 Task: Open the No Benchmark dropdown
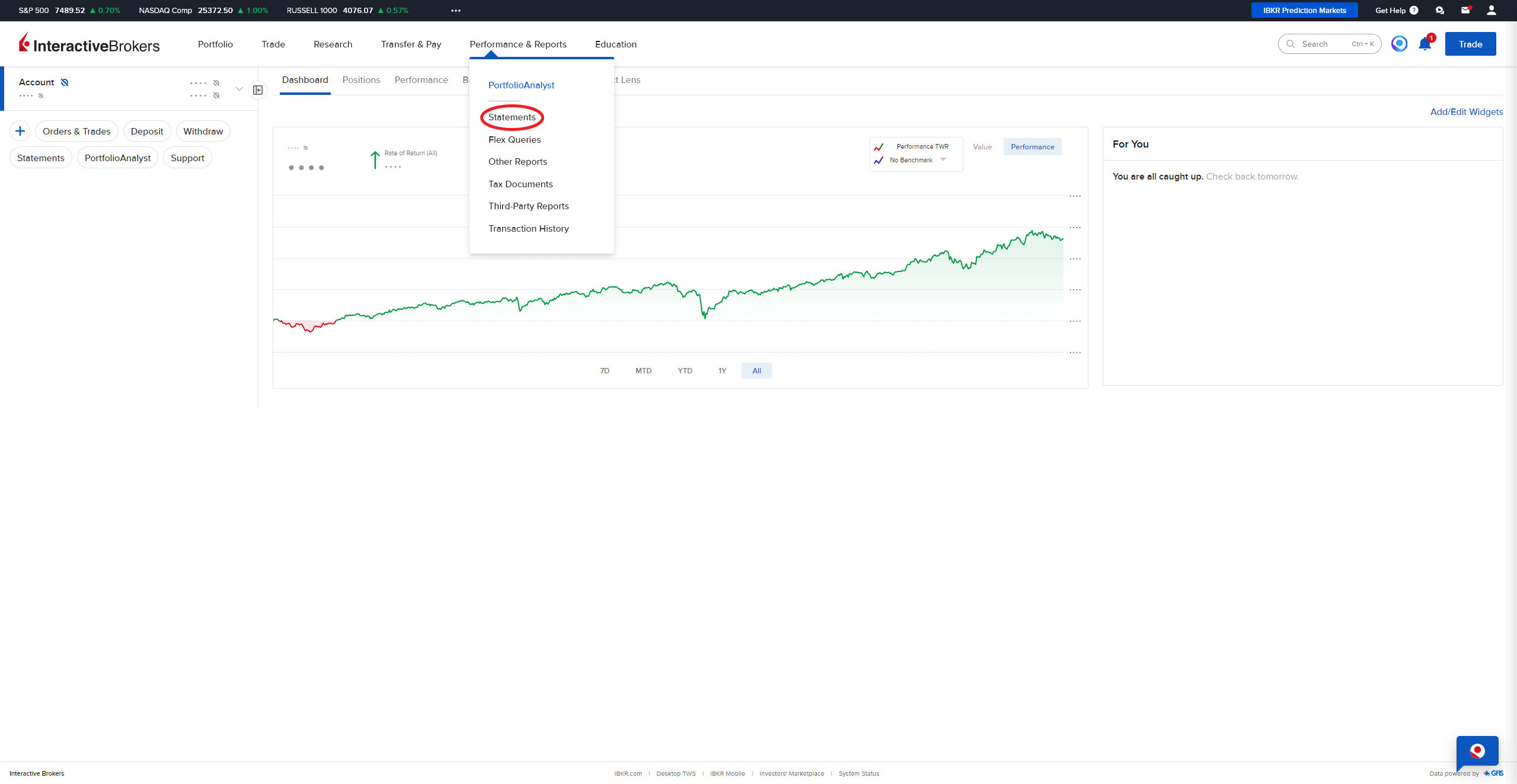[917, 160]
